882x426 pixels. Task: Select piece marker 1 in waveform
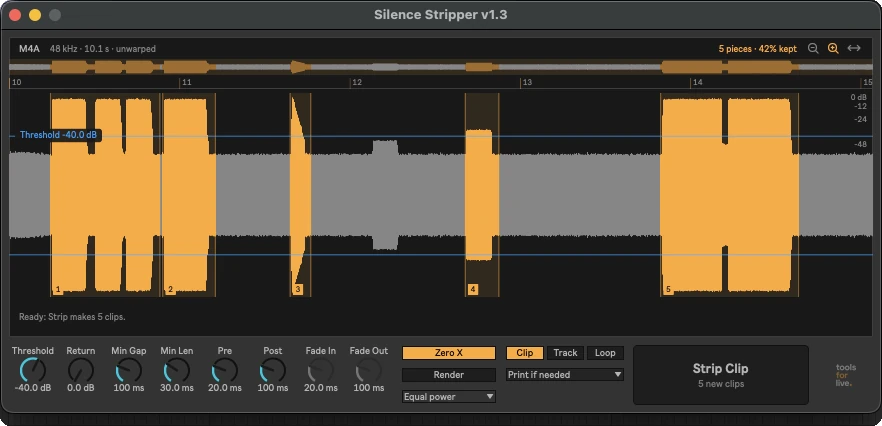tap(58, 290)
